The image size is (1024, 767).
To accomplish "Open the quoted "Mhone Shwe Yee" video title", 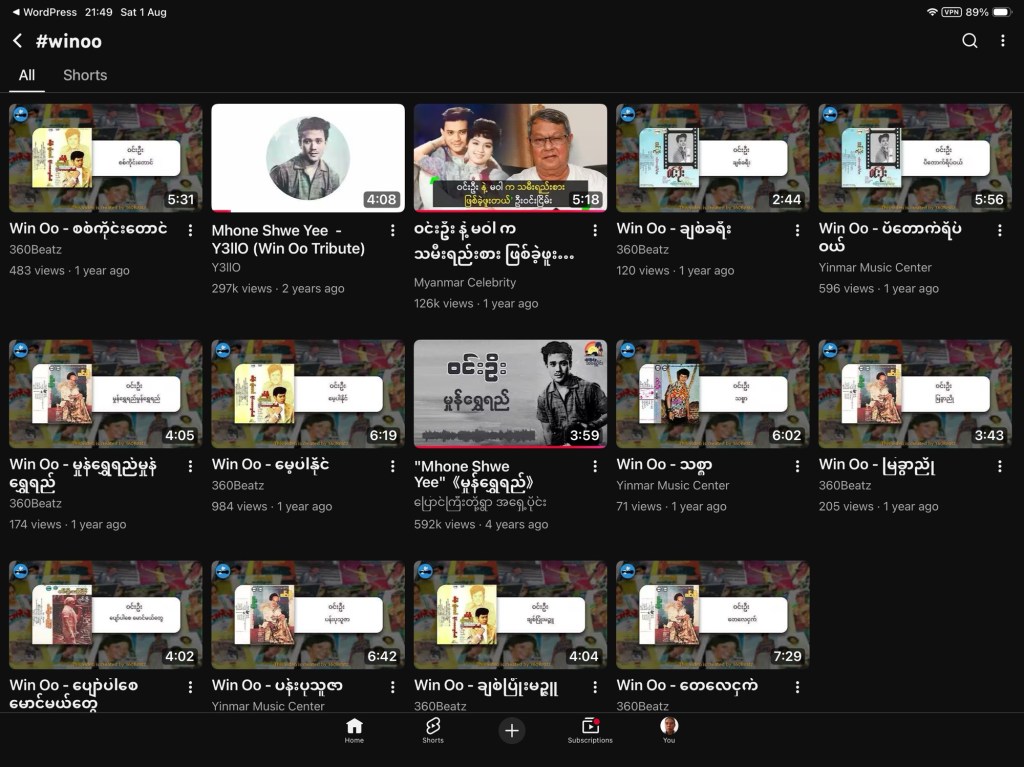I will coord(473,474).
